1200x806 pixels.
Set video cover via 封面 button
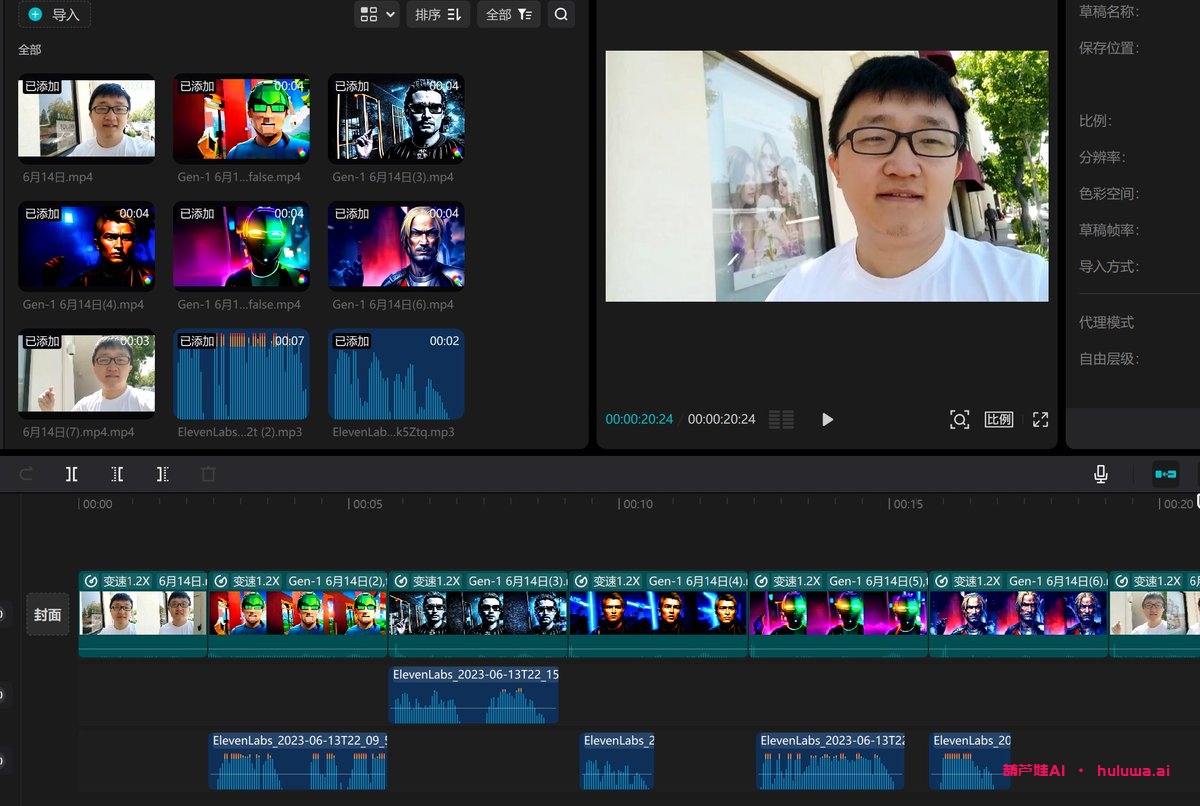pyautogui.click(x=47, y=614)
